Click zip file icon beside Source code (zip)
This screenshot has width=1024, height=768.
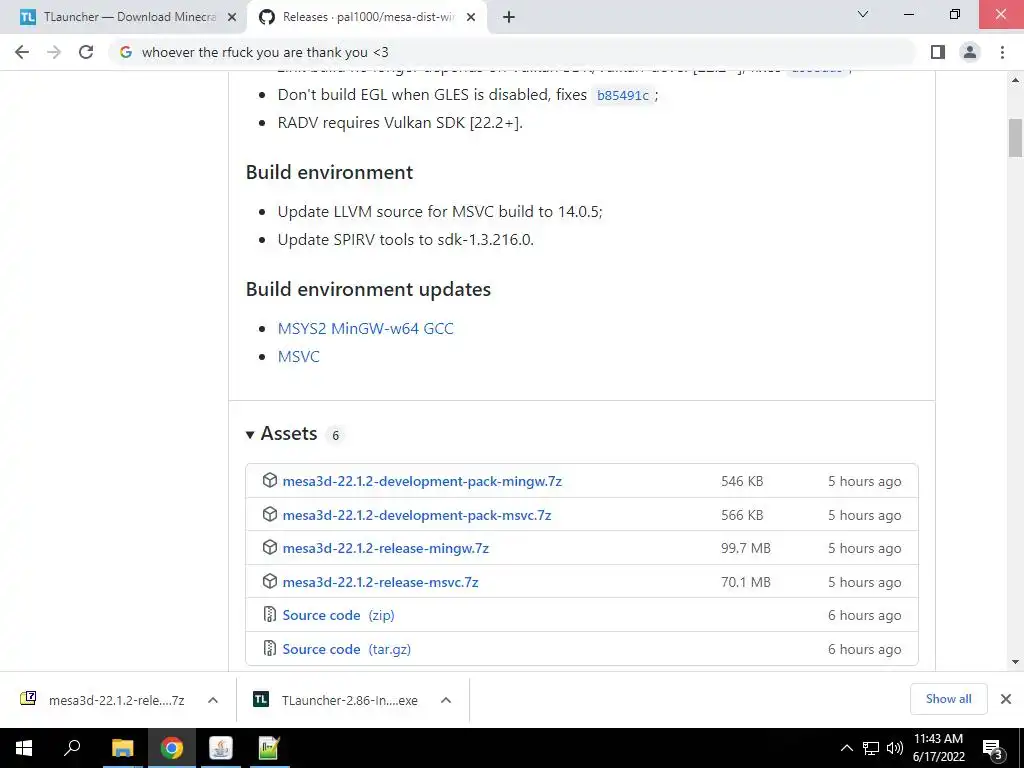click(270, 615)
